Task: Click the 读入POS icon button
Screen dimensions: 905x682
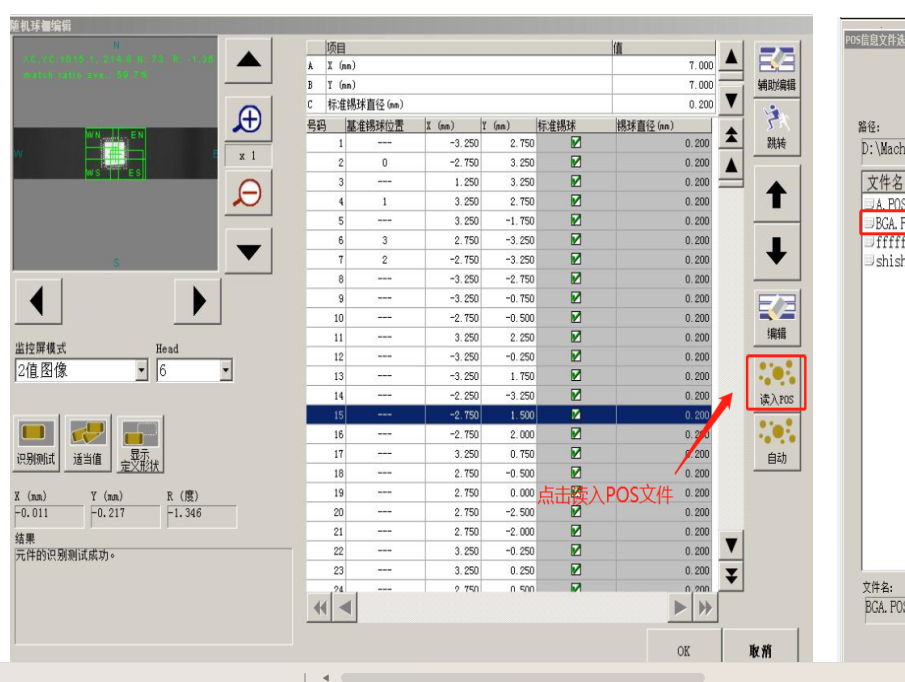Action: click(x=776, y=382)
